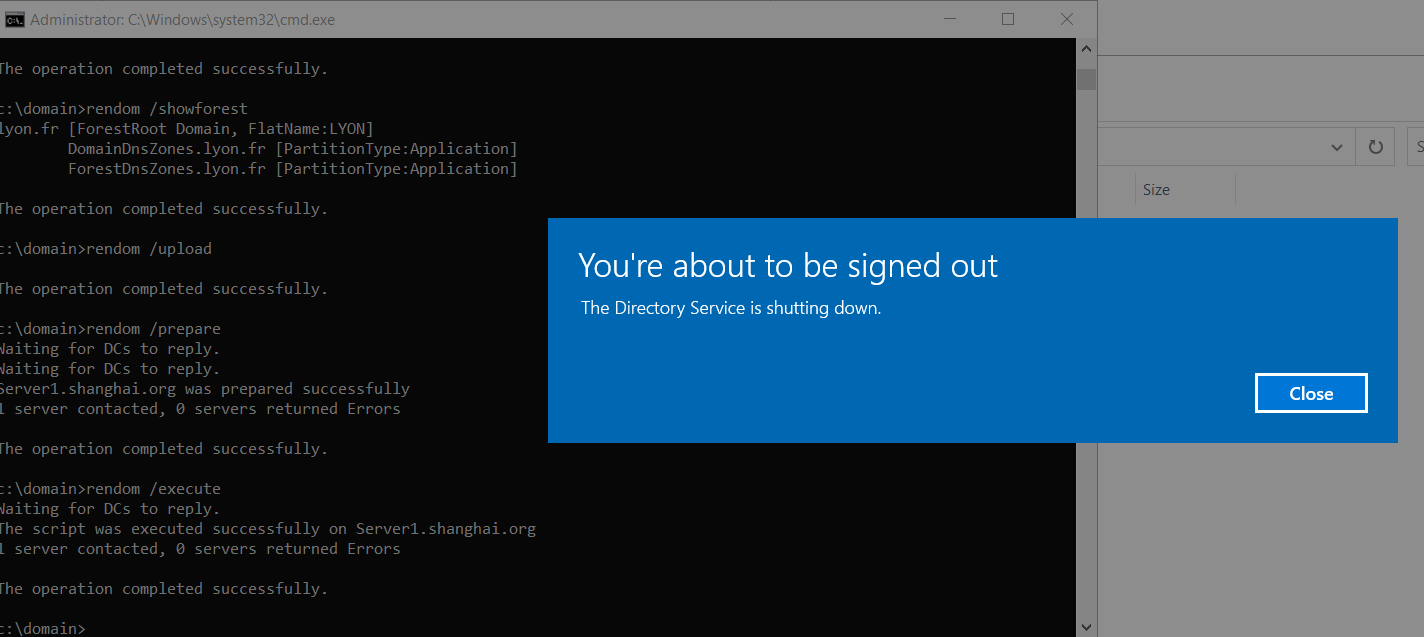Click the "rendom /execute" command line
The height and width of the screenshot is (637, 1424).
coord(110,489)
